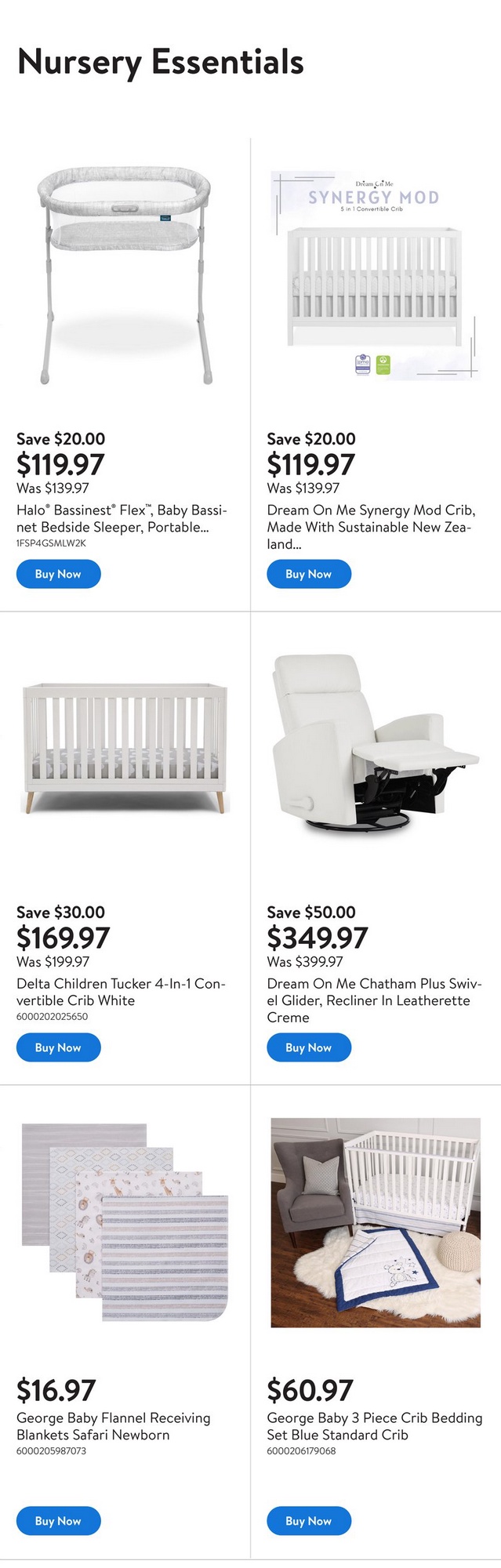Click the Nursery Essentials heading
This screenshot has height=1568, width=501.
[x=160, y=62]
